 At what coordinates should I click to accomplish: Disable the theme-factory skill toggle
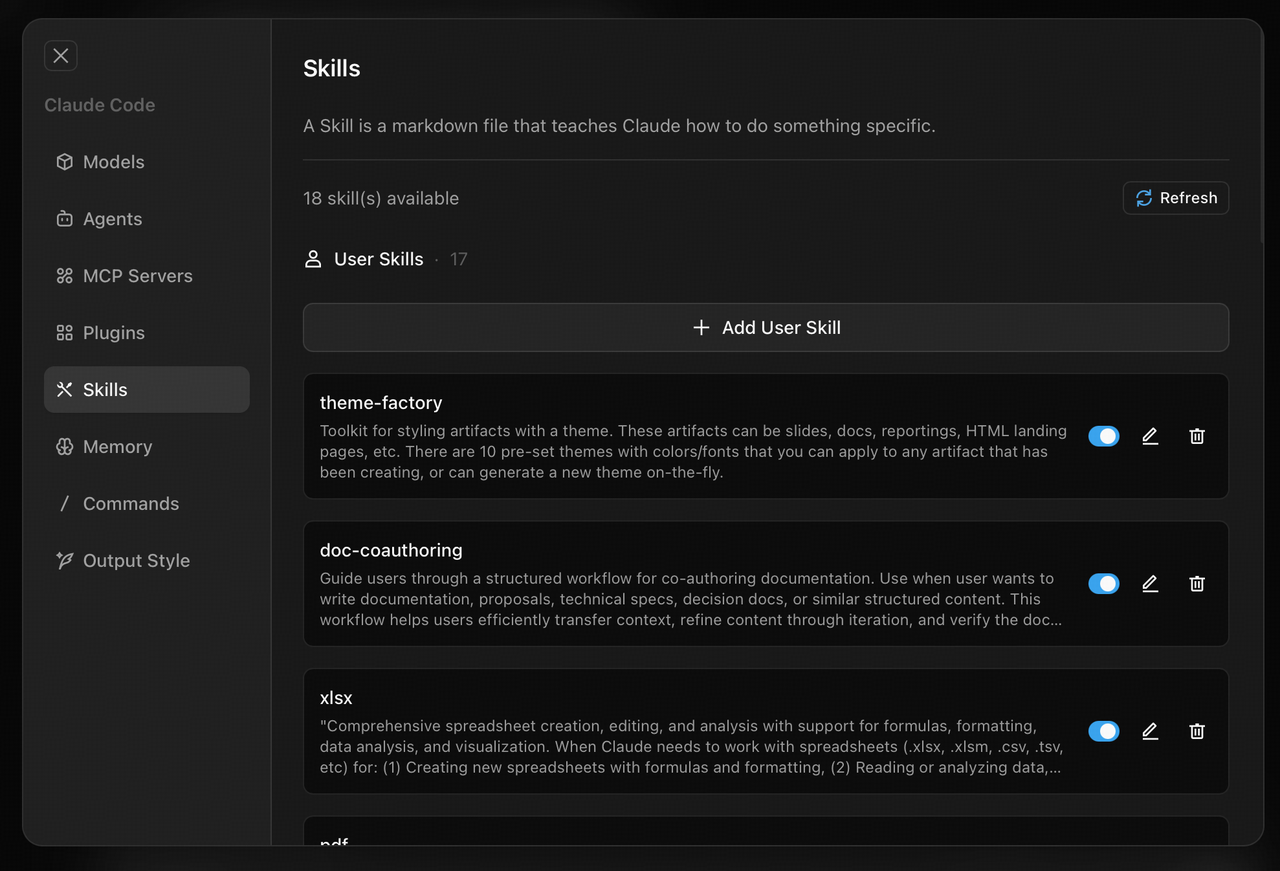pos(1103,436)
